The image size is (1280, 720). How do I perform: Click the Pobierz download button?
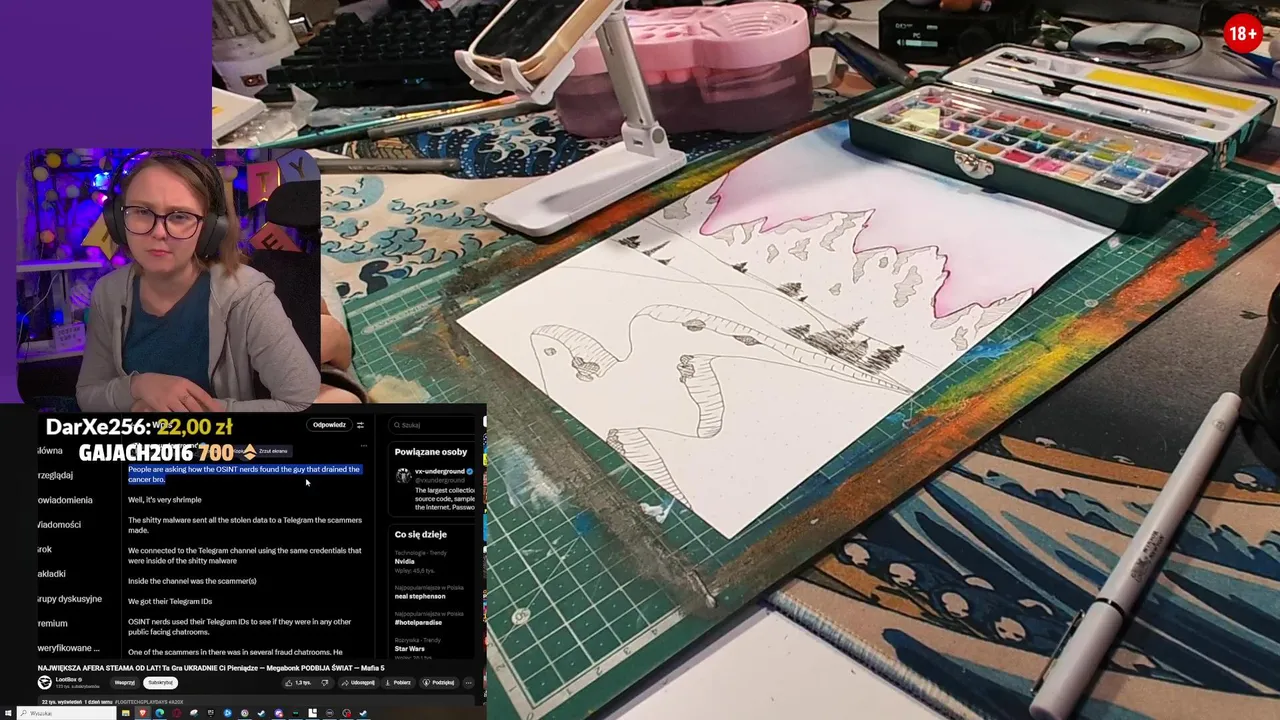(398, 682)
